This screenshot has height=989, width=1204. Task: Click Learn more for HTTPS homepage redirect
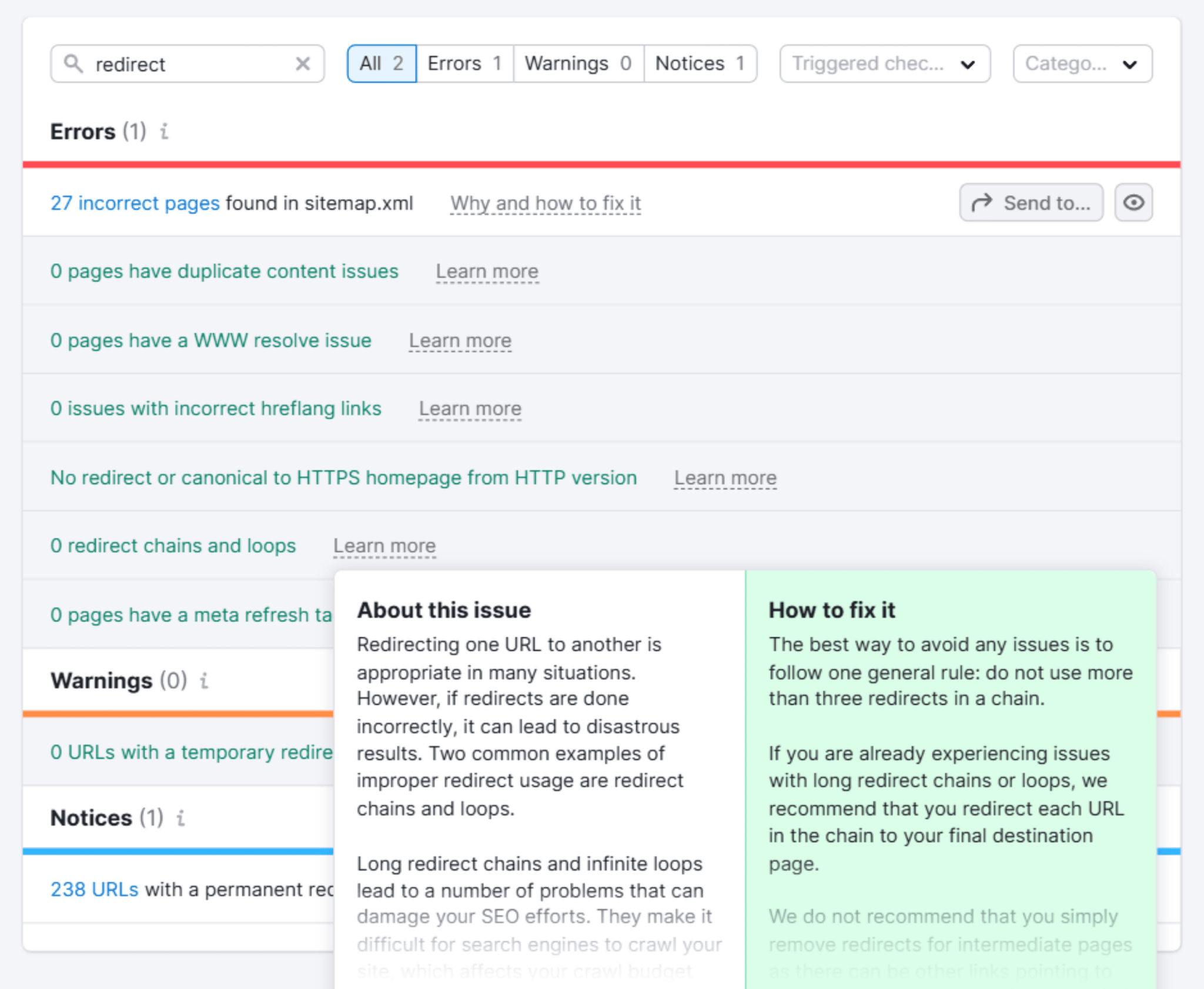(727, 477)
